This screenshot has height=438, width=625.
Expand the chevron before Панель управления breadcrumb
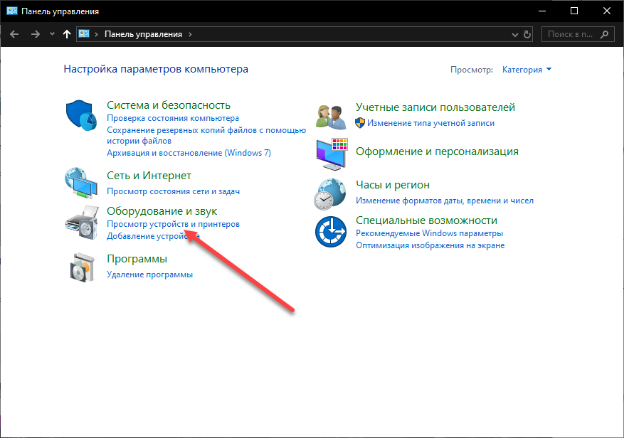pos(96,34)
